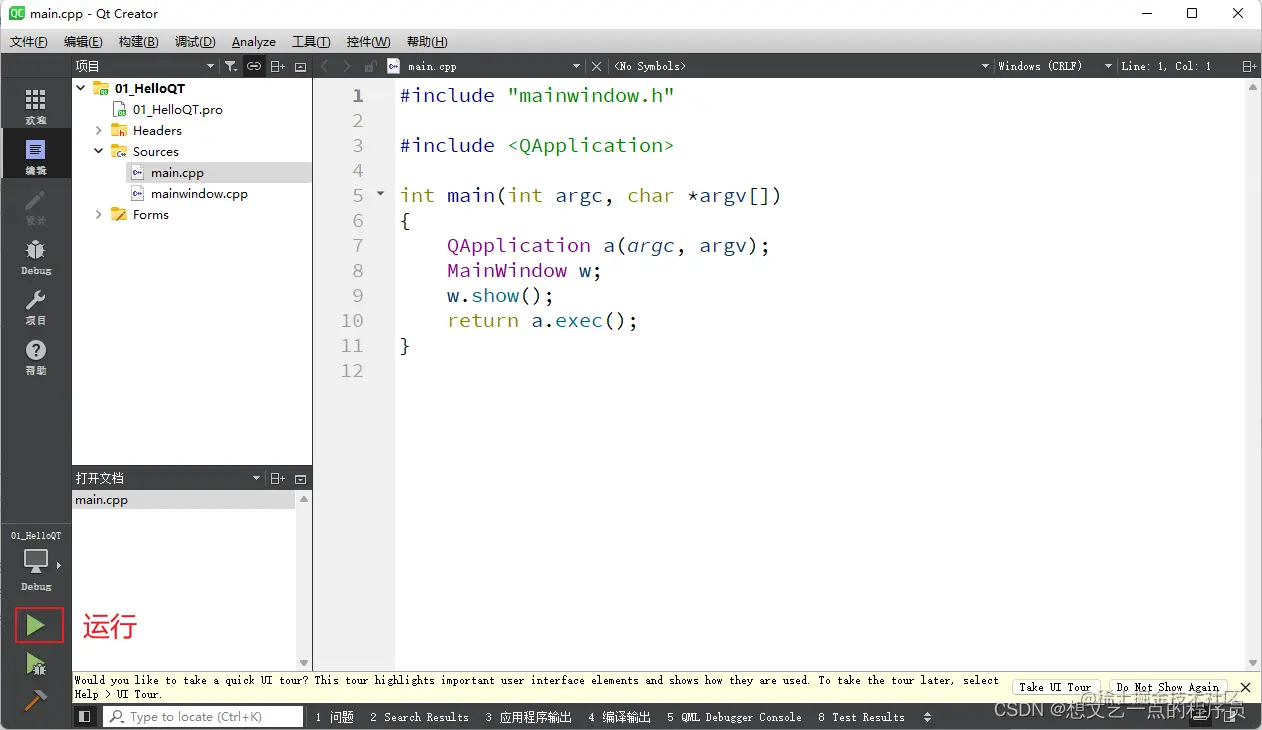This screenshot has width=1262, height=730.
Task: Open the 1 问题 output pane
Action: (334, 717)
